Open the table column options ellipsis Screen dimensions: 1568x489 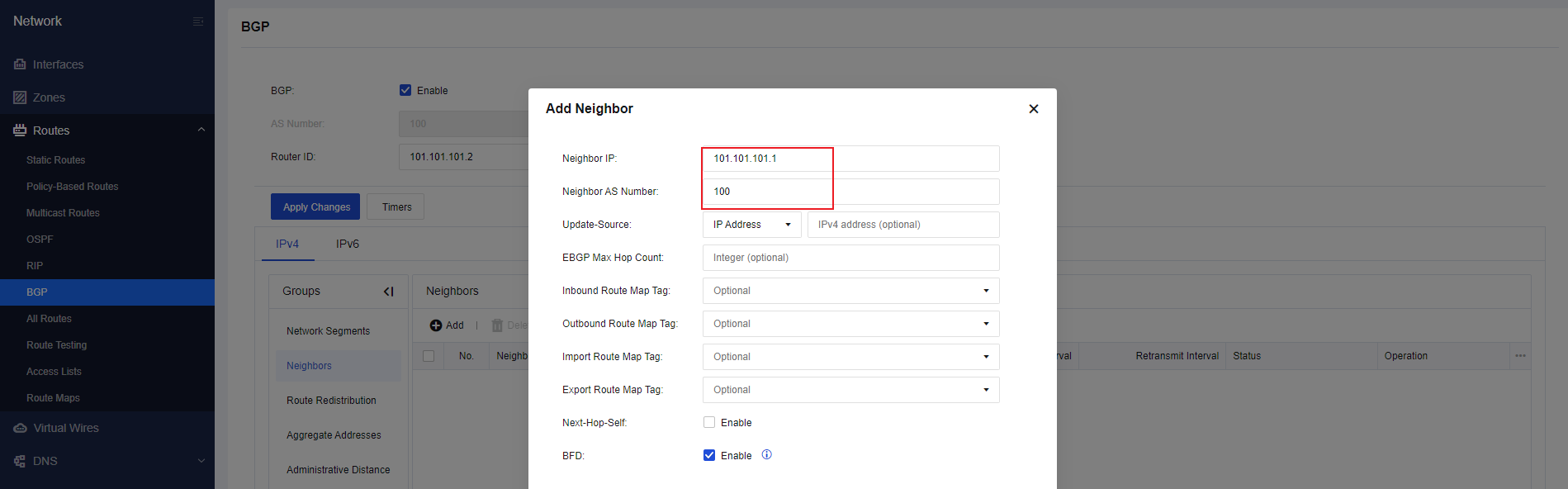[1520, 356]
